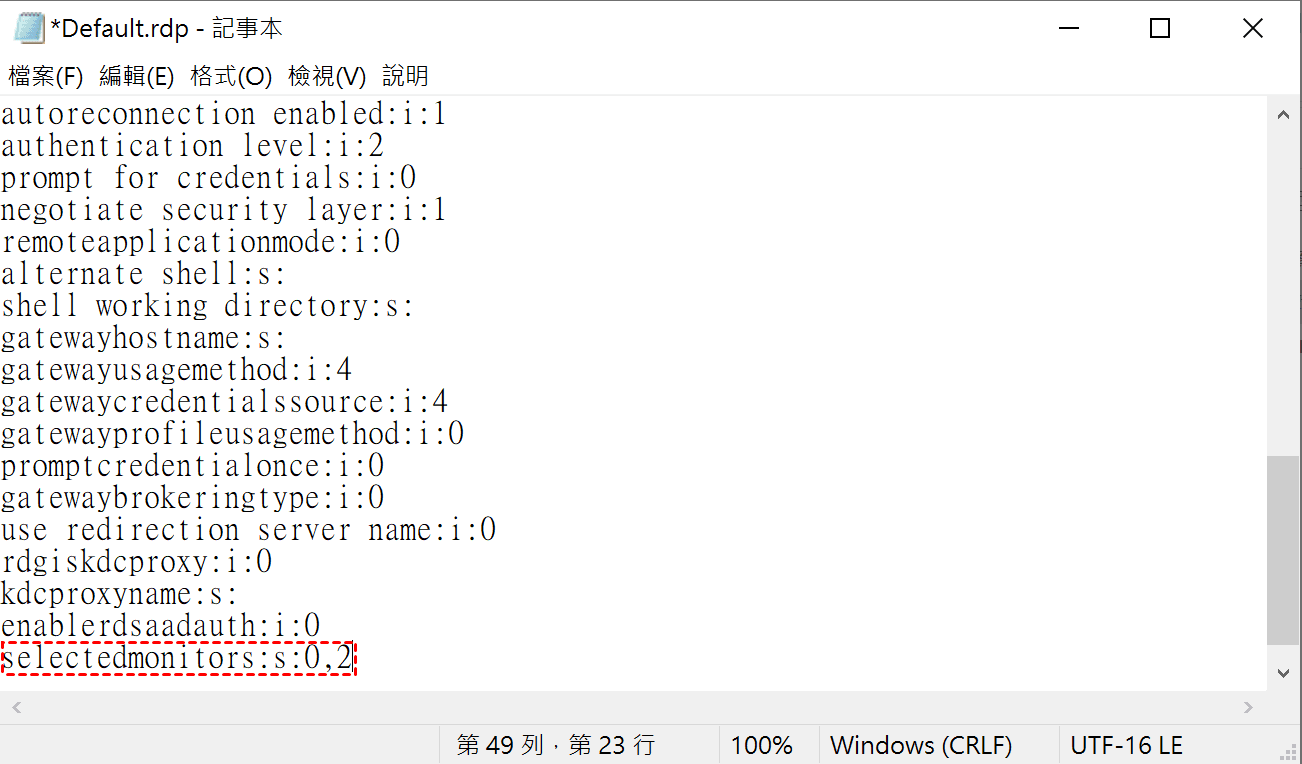Click the authentication level:i:2 line
1302x764 pixels.
click(192, 146)
